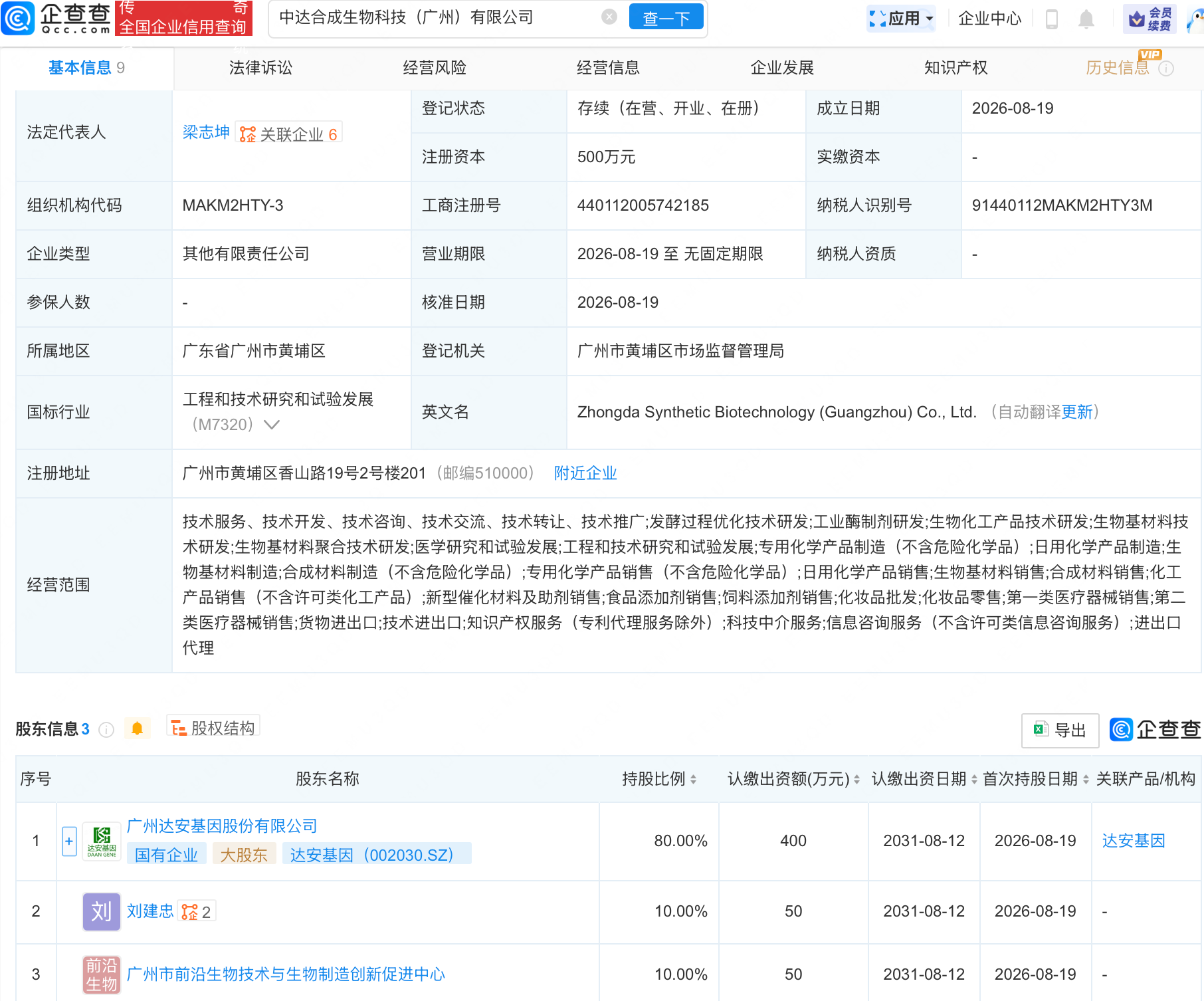Open 刘建忠 shareholder link

150,911
